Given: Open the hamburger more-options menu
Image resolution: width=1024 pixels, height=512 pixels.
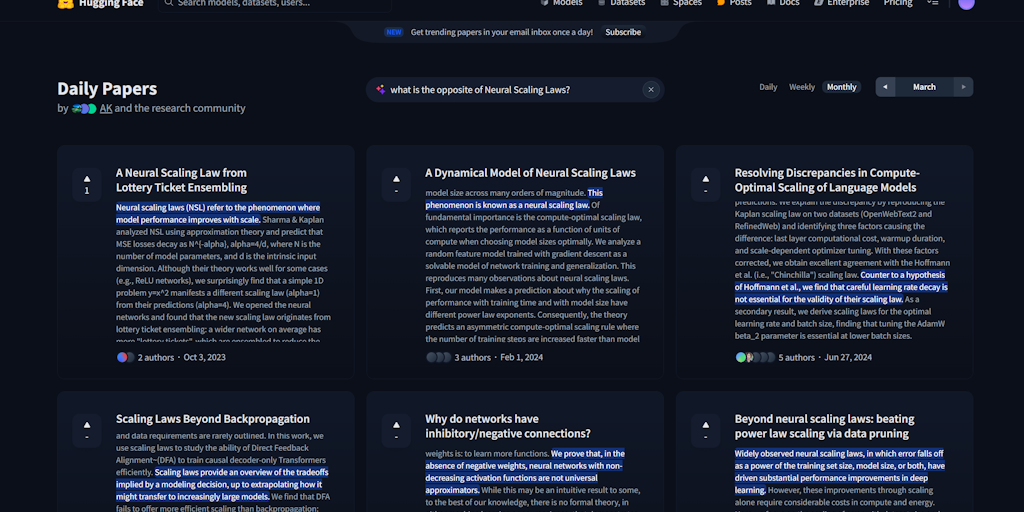Looking at the screenshot, I should (933, 3).
